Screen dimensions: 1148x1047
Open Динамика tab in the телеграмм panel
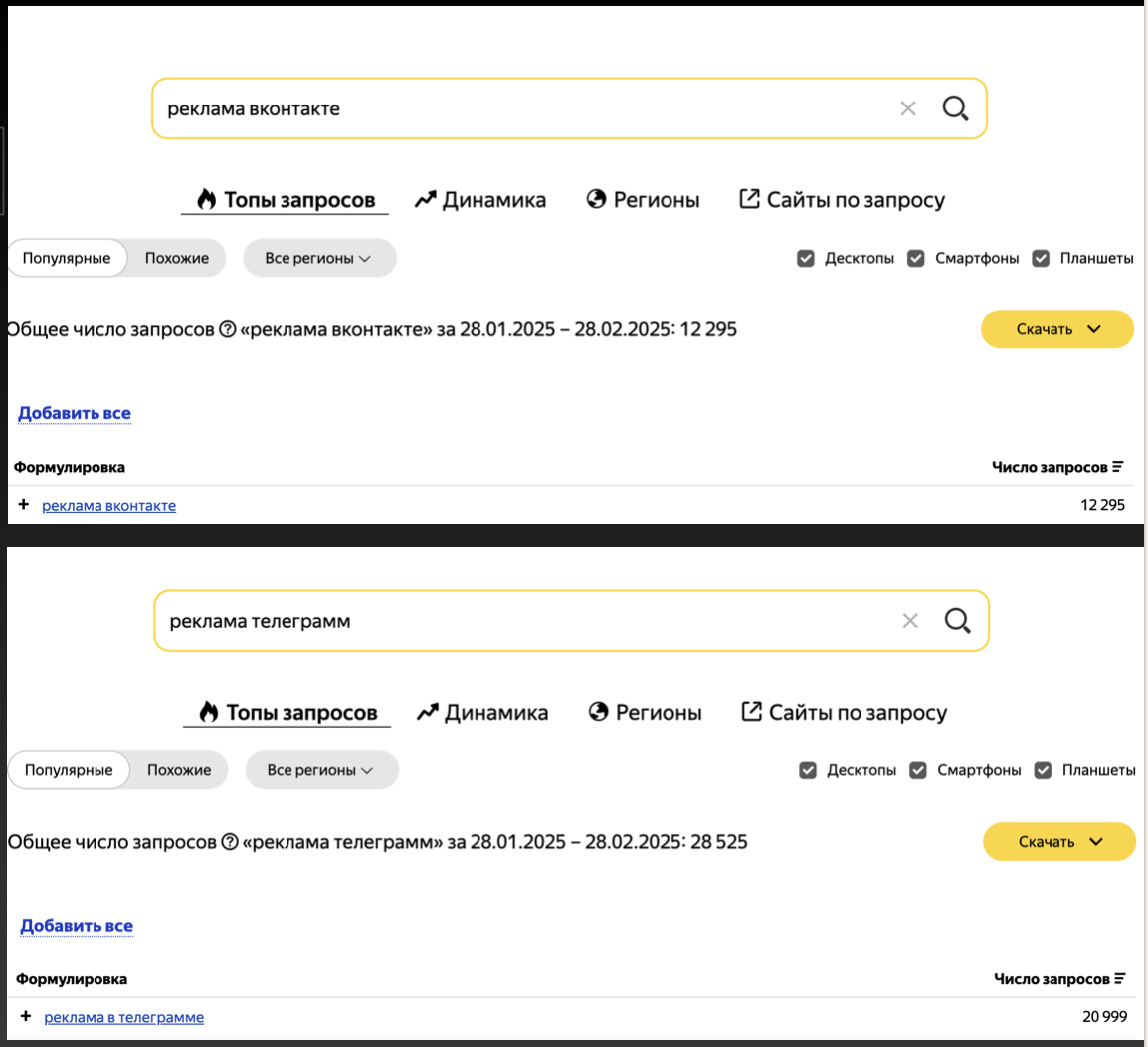[x=482, y=713]
